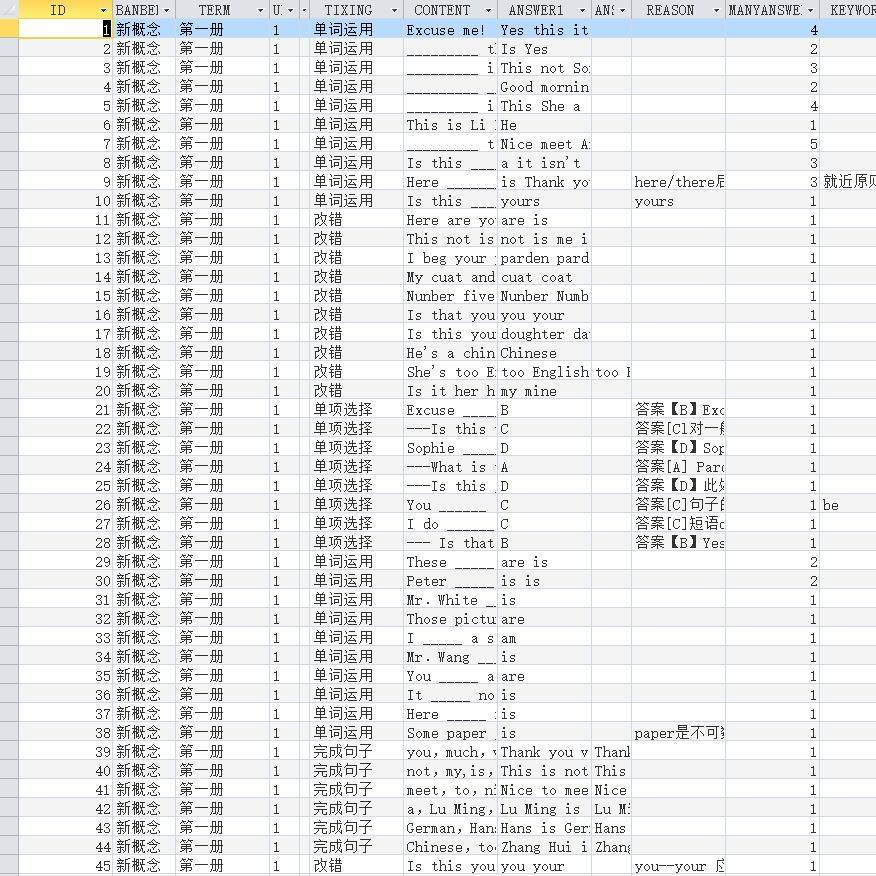876x876 pixels.
Task: Click the TIXING cell '改错' in row 11
Action: tap(356, 220)
